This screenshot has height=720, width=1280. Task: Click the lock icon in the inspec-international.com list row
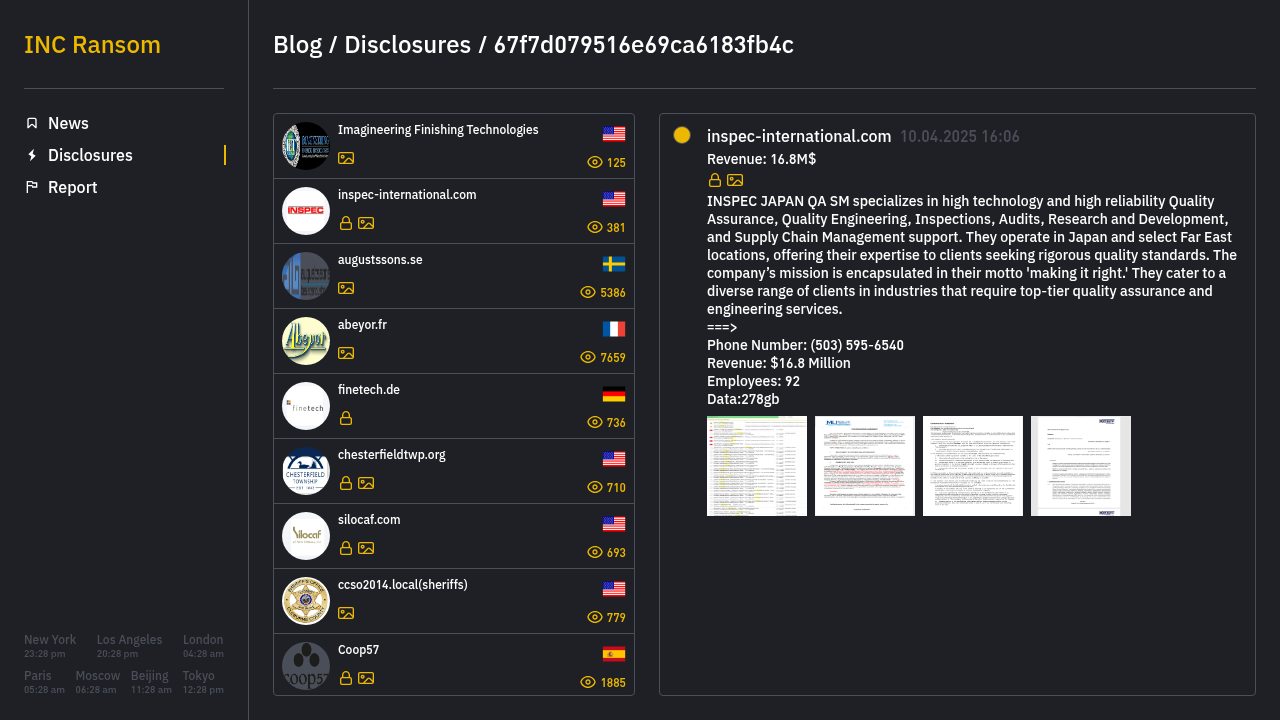point(346,223)
